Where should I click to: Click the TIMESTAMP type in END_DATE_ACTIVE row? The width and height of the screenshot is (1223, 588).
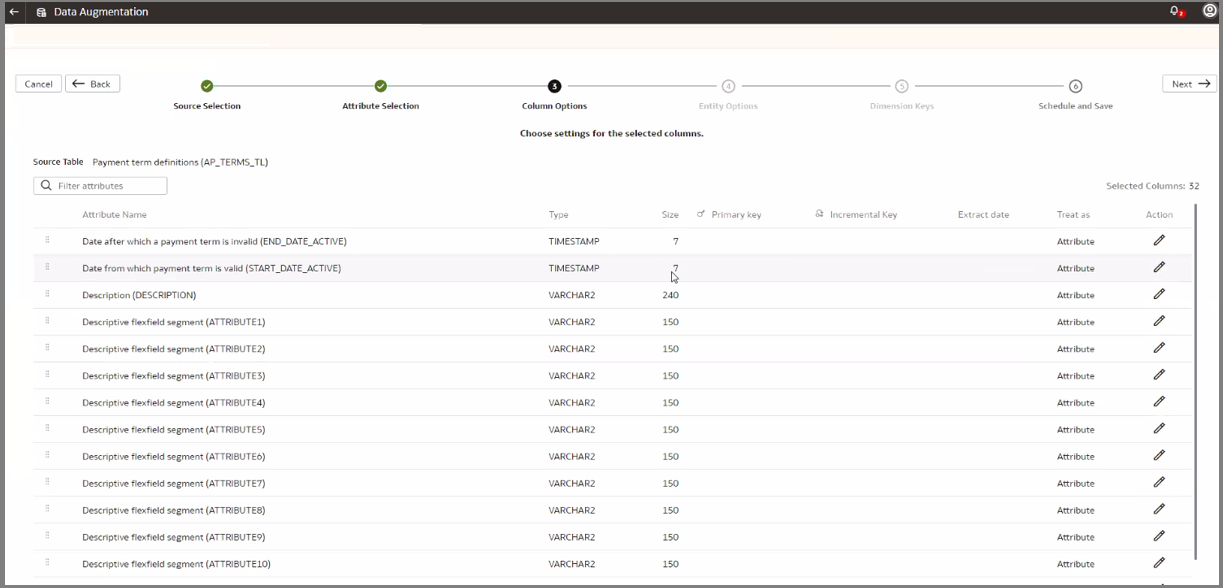click(x=574, y=241)
